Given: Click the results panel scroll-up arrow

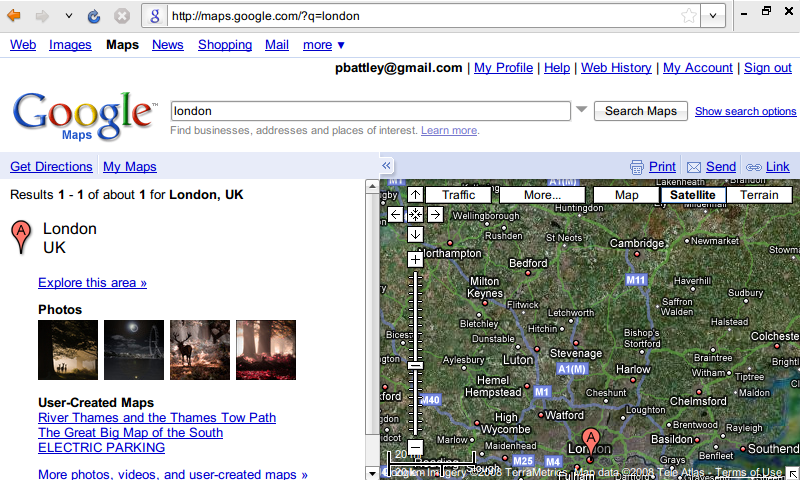Looking at the screenshot, I should [372, 187].
